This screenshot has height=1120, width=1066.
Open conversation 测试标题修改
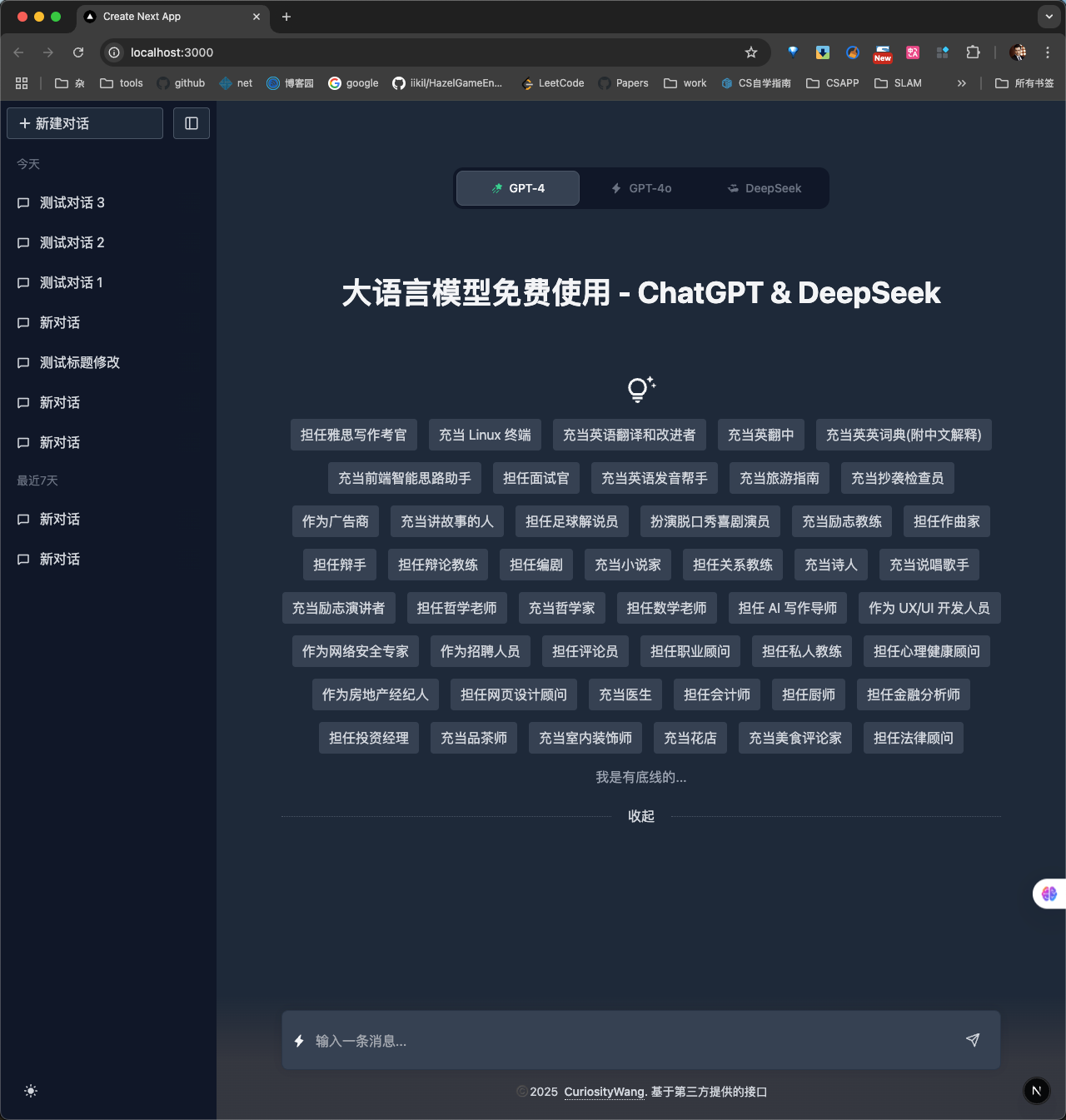108,362
